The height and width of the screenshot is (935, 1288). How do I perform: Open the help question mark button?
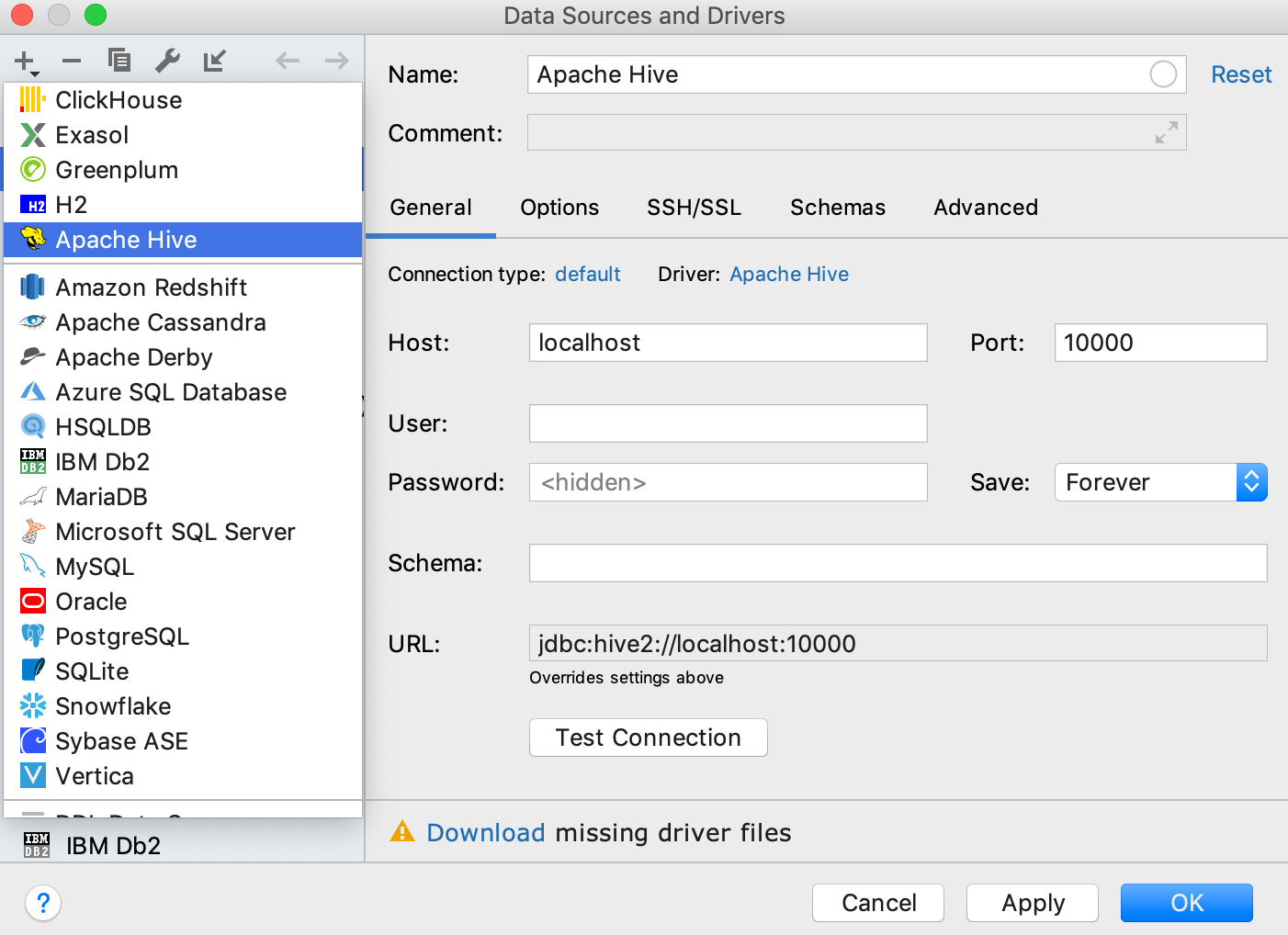43,903
